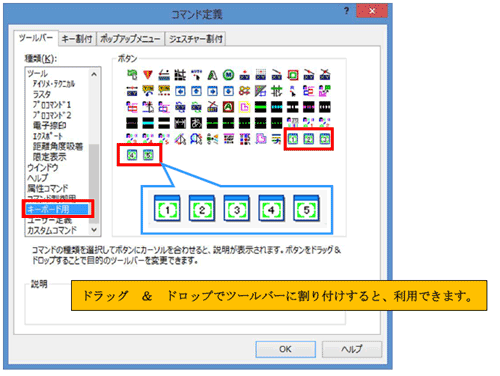
Task: Select the red-framed green square icon
Action: (x=293, y=75)
